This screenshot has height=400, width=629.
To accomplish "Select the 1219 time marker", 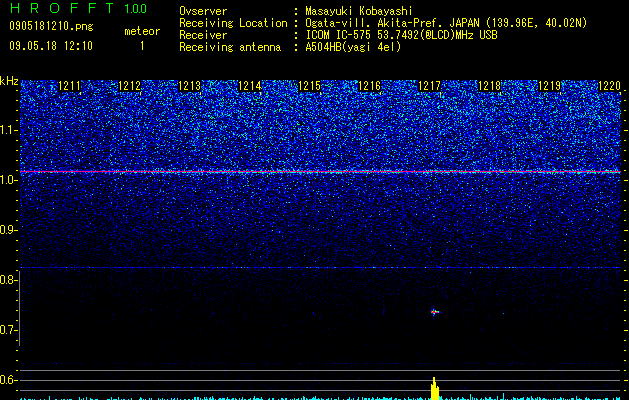I will click(549, 86).
